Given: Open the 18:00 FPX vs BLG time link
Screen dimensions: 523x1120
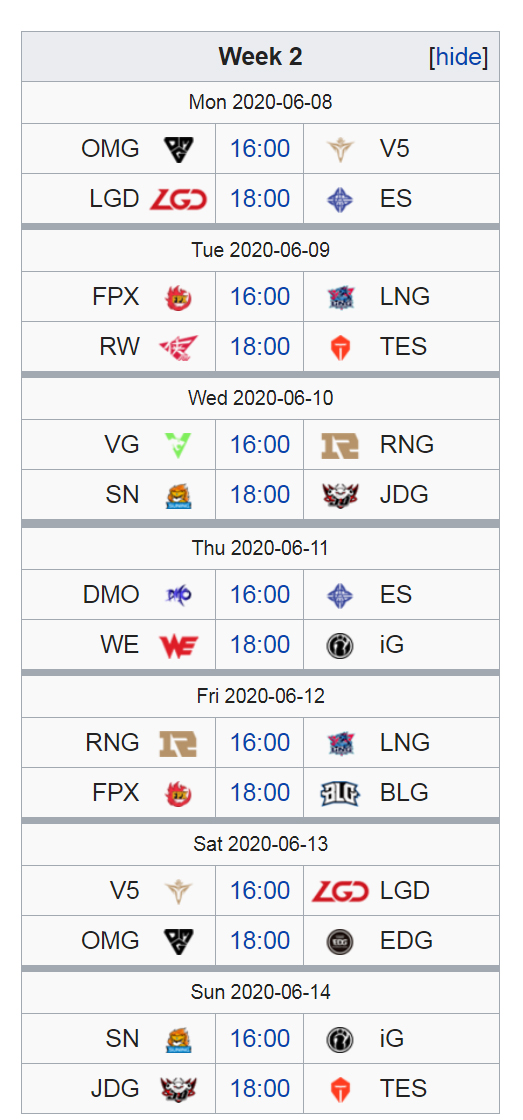Looking at the screenshot, I should click(x=260, y=793).
